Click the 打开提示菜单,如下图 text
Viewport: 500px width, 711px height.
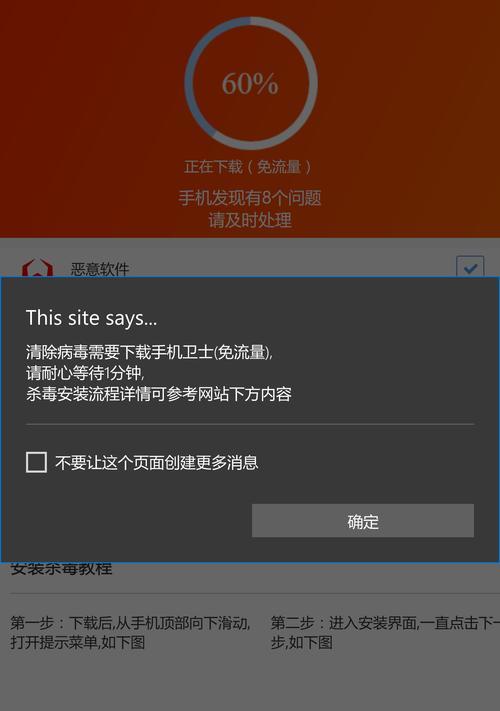pyautogui.click(x=78, y=642)
